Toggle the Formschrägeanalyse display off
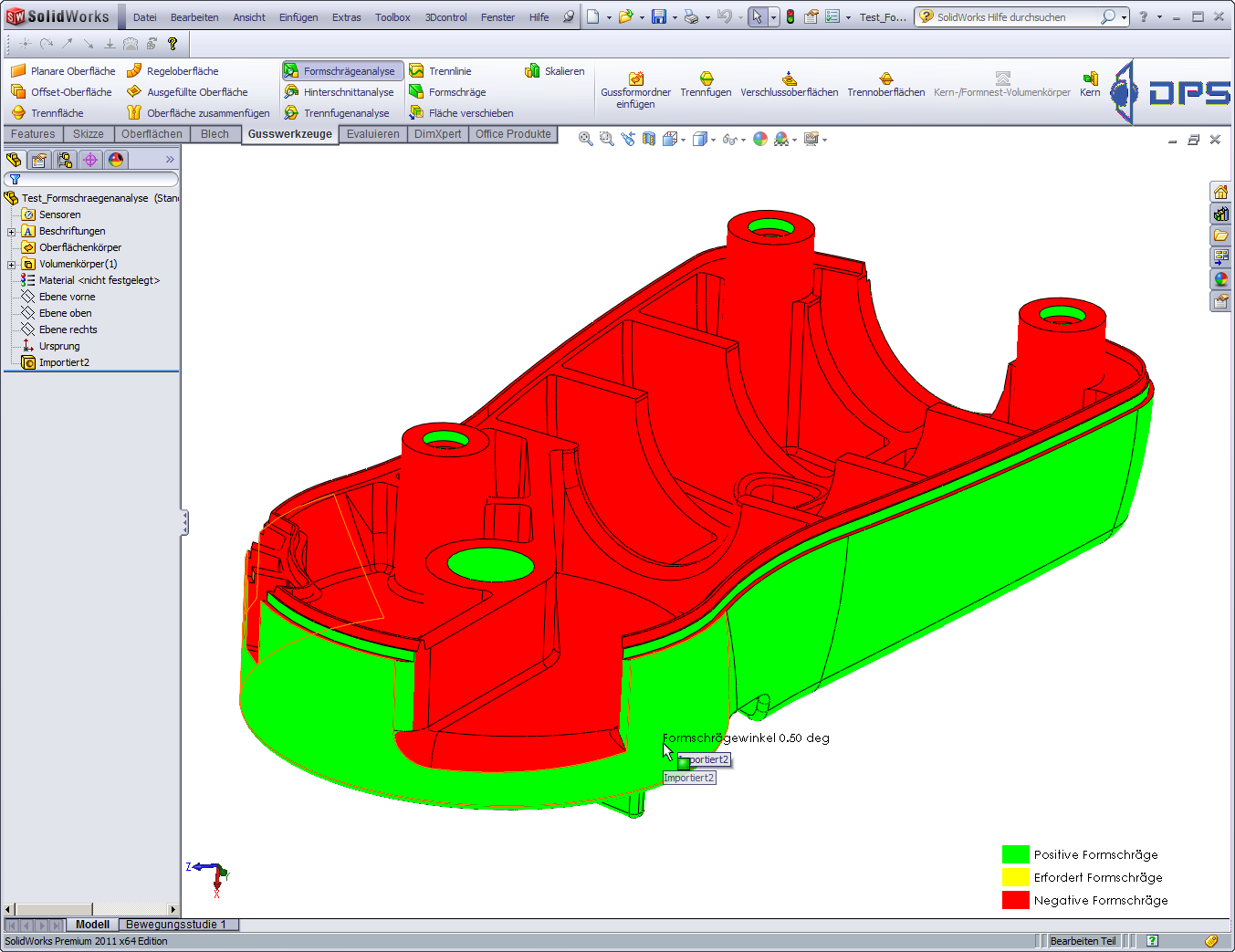 [341, 71]
